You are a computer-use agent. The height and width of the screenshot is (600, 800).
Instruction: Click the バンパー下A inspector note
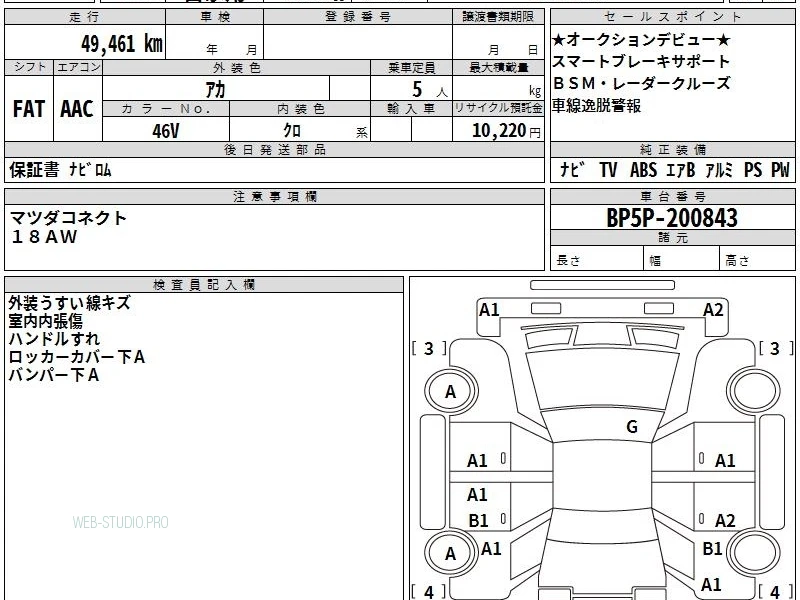coord(54,375)
